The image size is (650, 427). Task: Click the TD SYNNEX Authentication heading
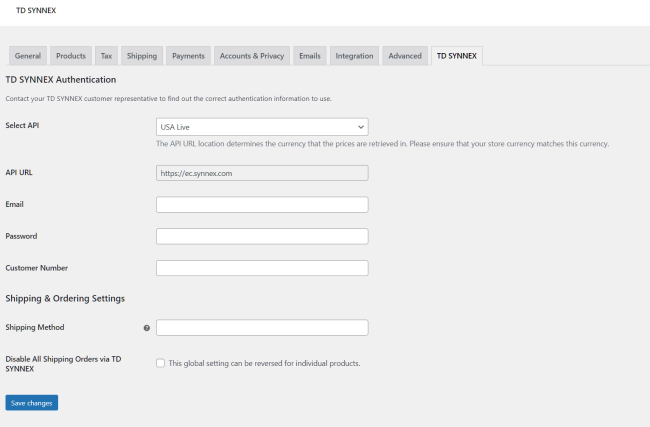61,80
